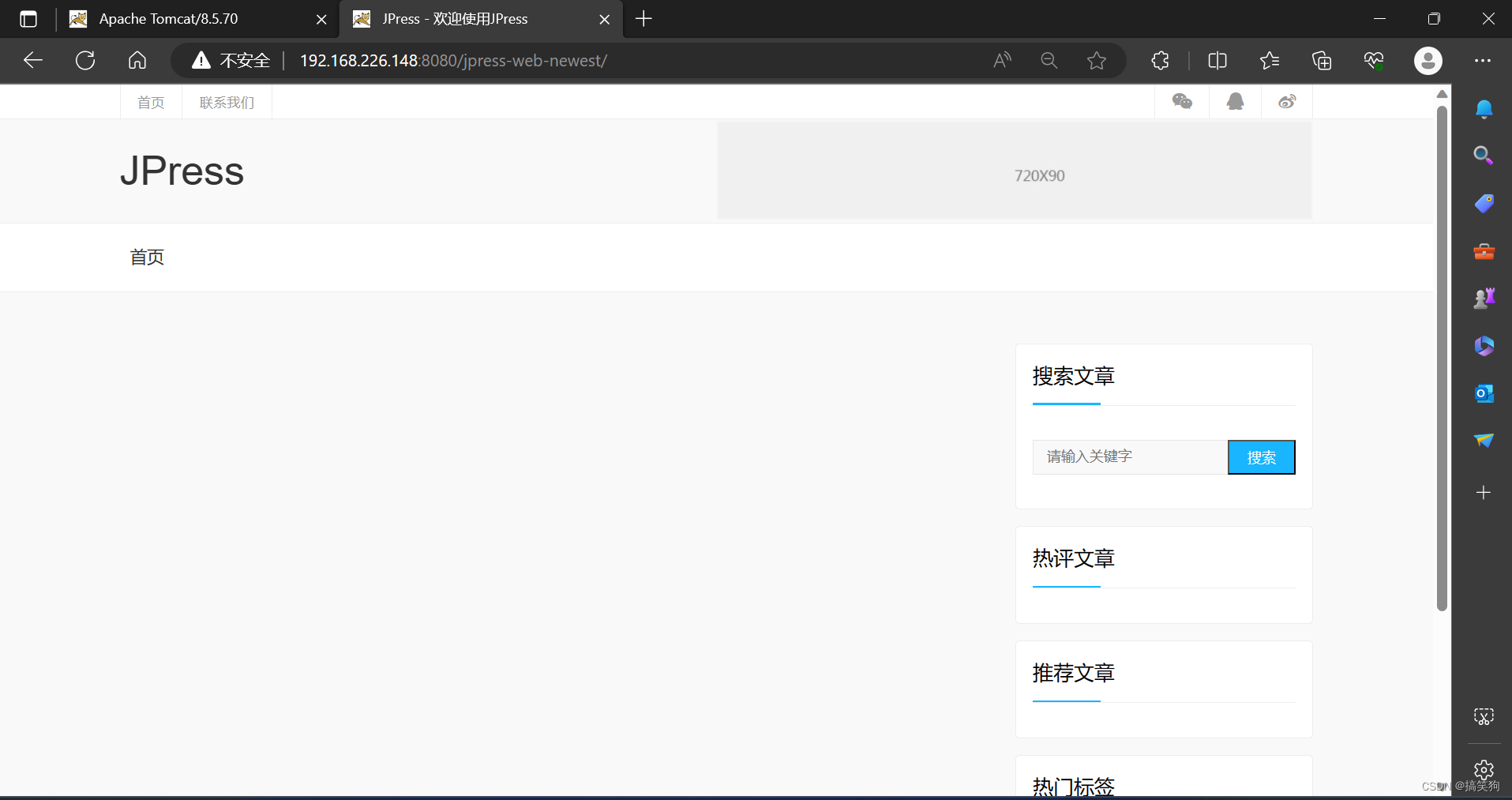Image resolution: width=1512 pixels, height=800 pixels.
Task: Open the Settings and more menu
Action: tap(1484, 60)
